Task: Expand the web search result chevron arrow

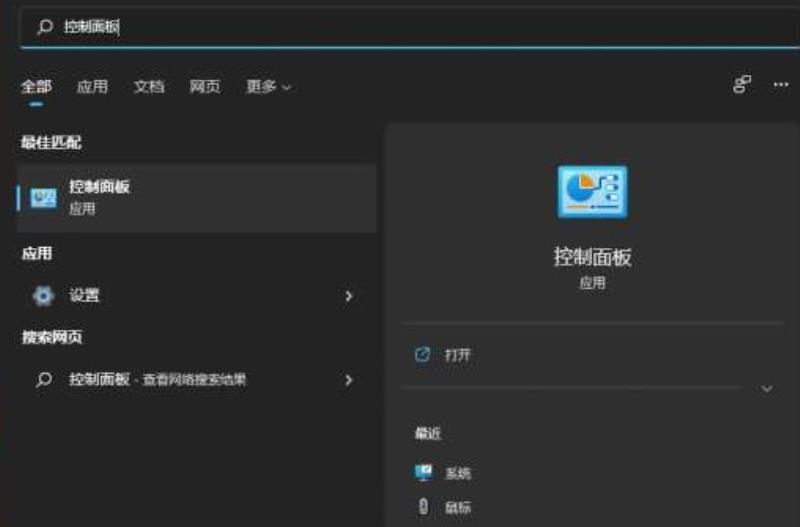Action: (348, 380)
